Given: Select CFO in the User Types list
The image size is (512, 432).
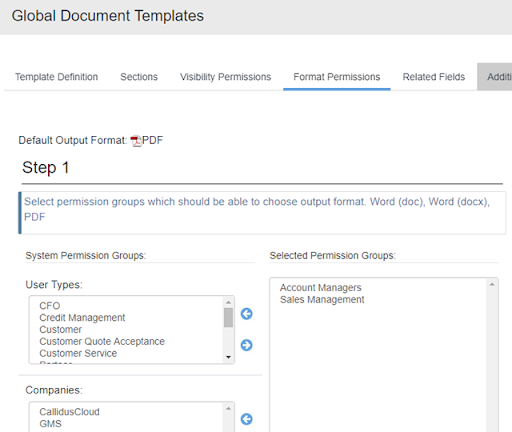Looking at the screenshot, I should click(x=50, y=306).
